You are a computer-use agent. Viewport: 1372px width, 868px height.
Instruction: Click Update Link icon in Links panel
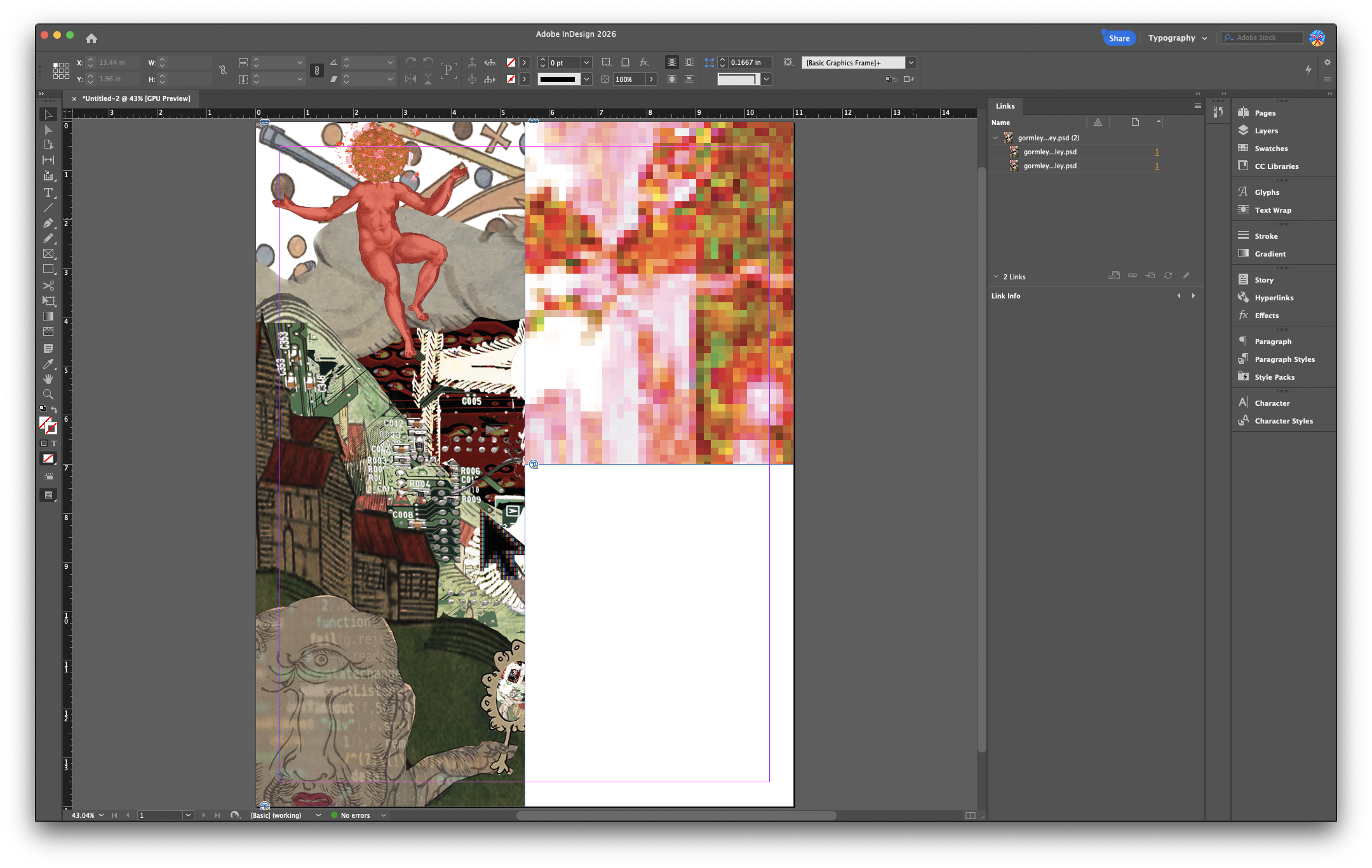(x=1168, y=276)
